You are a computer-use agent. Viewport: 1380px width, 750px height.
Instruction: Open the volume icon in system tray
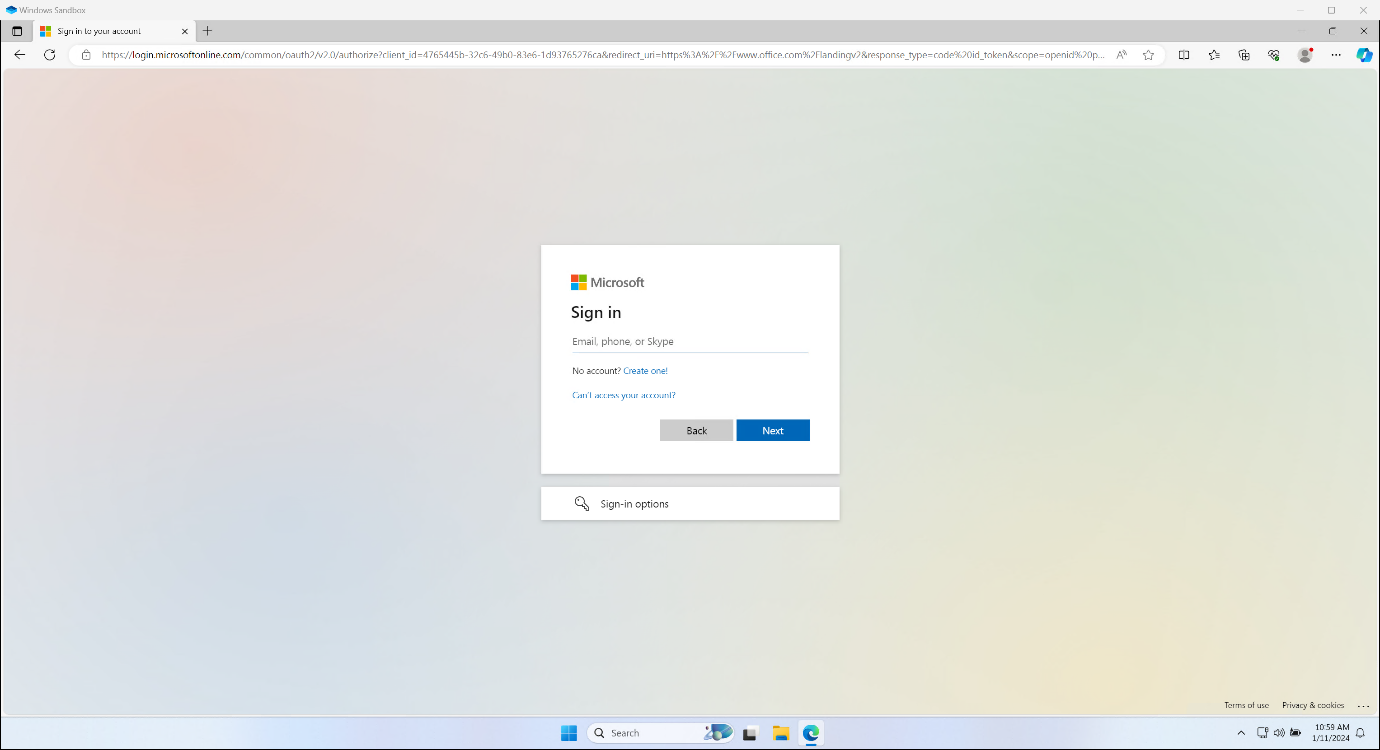click(1278, 732)
